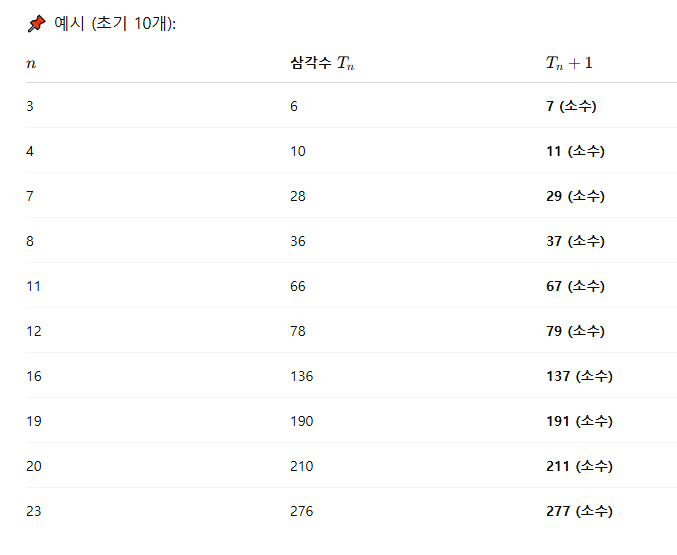
Task: Click the n value 19 cell
Action: click(x=34, y=421)
